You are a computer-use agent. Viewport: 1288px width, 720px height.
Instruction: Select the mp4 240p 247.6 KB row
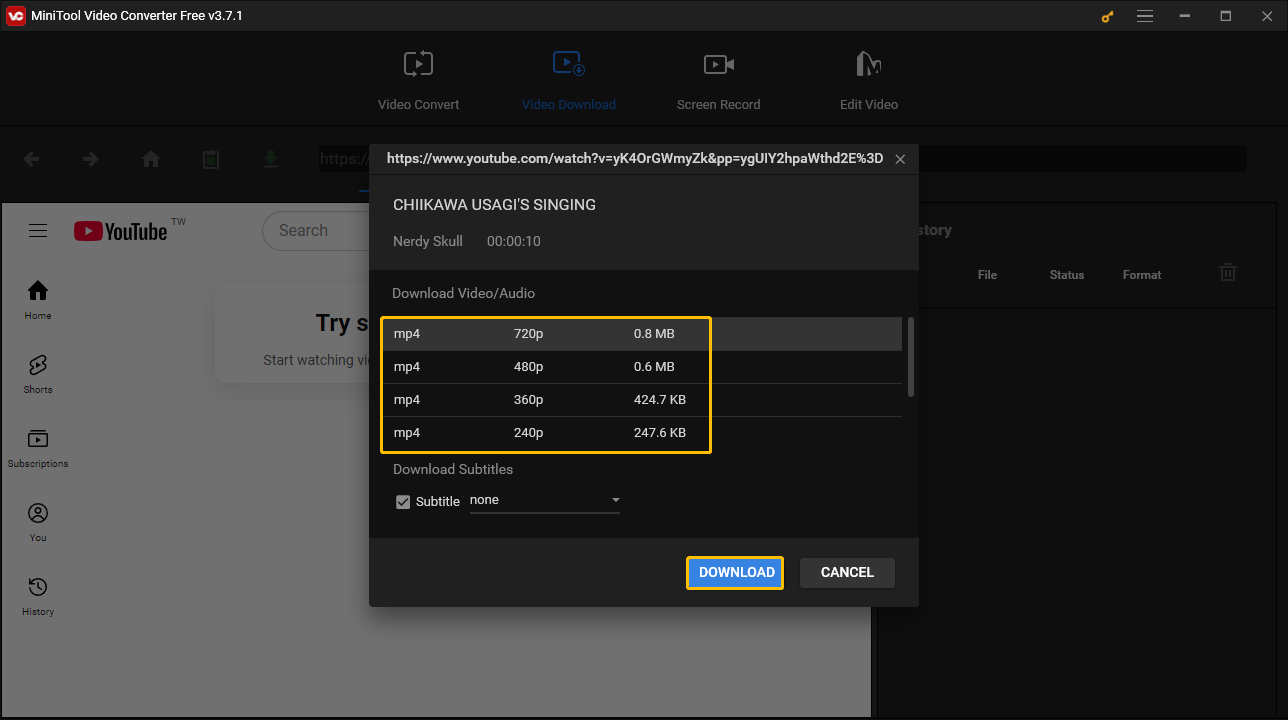click(642, 433)
